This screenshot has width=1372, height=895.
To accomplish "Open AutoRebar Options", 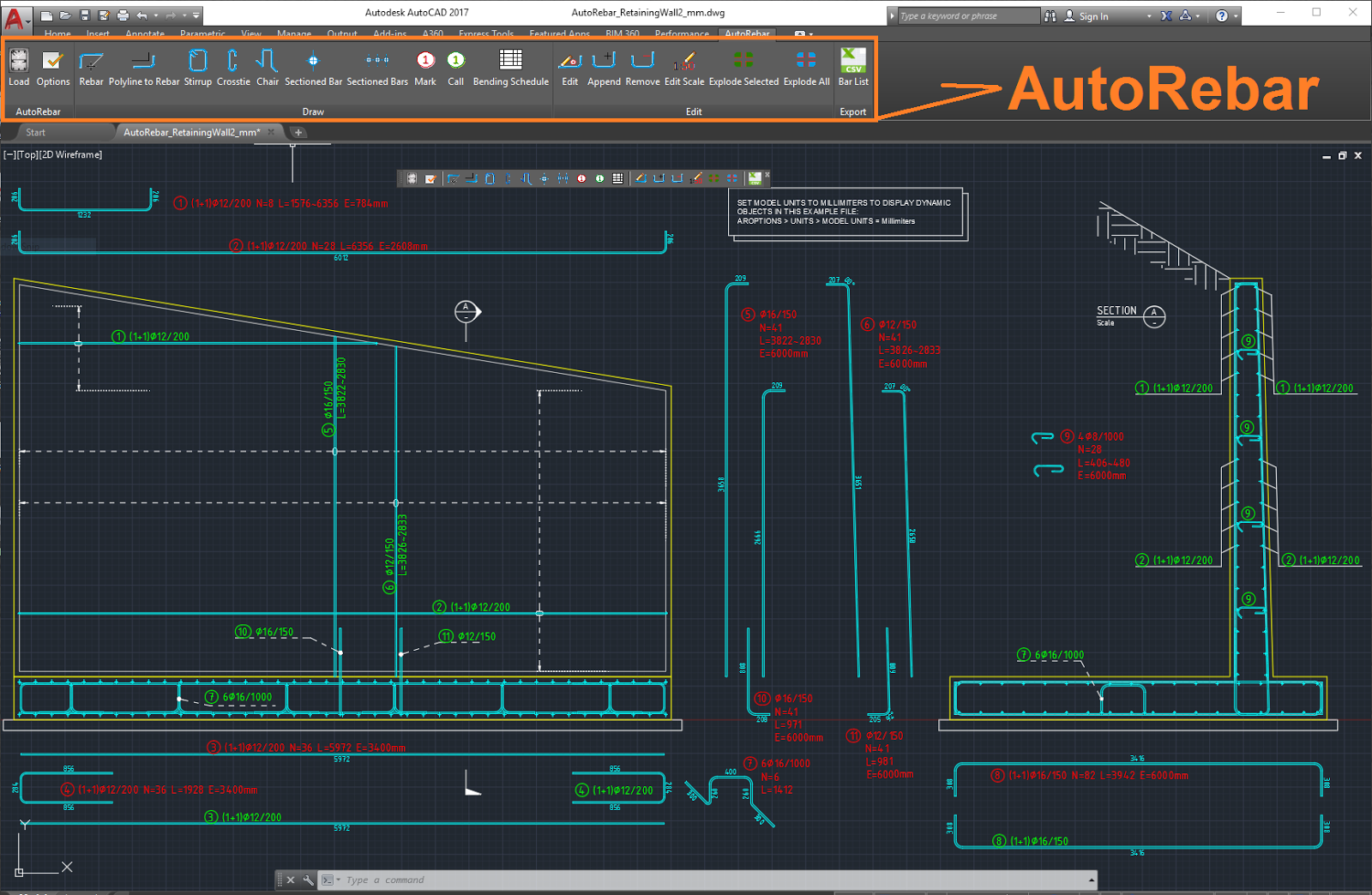I will click(x=53, y=67).
